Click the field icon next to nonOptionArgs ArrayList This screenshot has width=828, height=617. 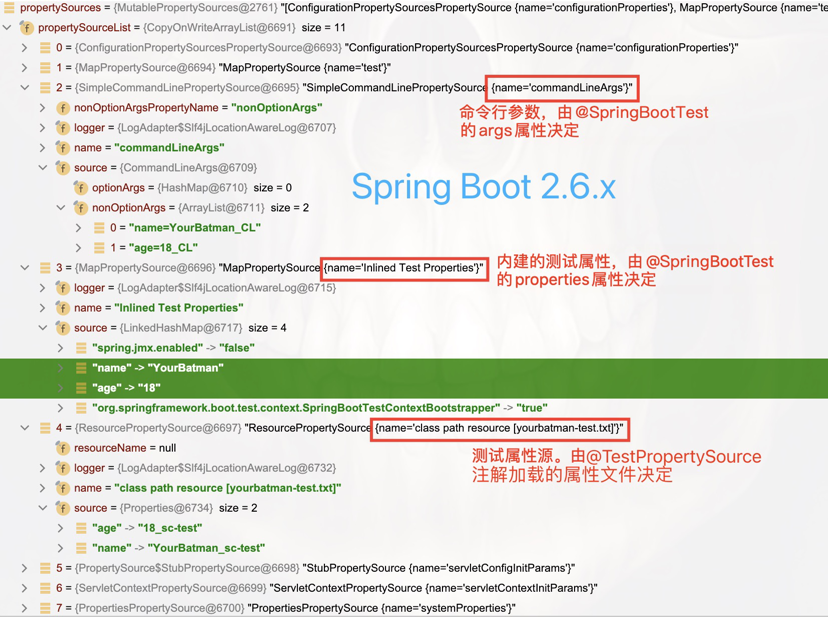[80, 208]
